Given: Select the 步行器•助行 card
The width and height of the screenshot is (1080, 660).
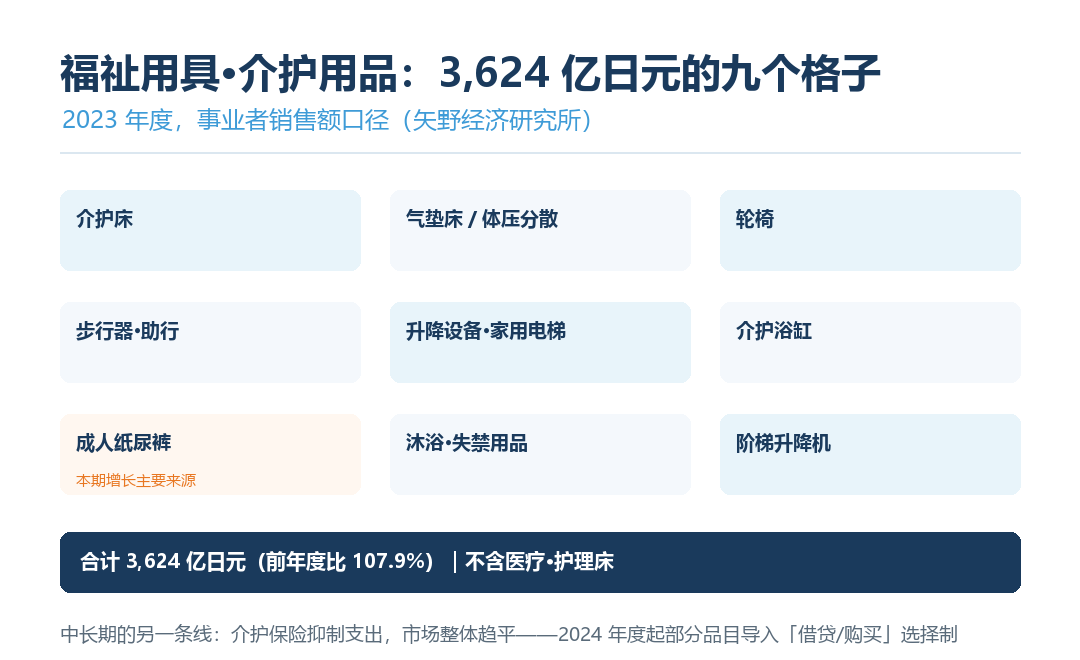Looking at the screenshot, I should coord(210,342).
